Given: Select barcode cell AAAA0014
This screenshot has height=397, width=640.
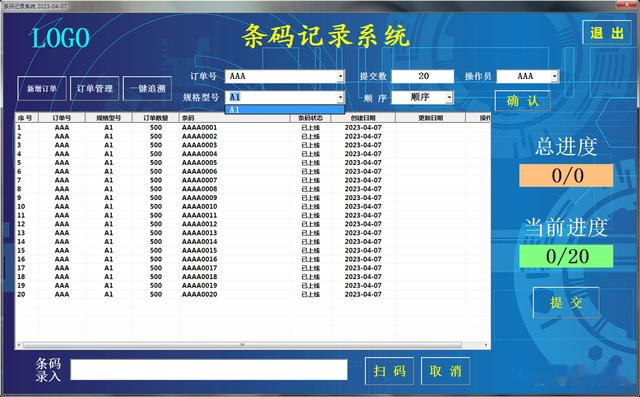Looking at the screenshot, I should click(x=200, y=242).
